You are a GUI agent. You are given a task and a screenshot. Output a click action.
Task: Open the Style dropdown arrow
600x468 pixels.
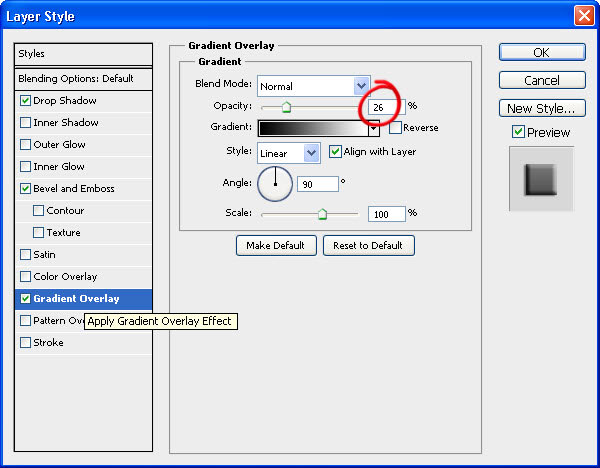[312, 153]
